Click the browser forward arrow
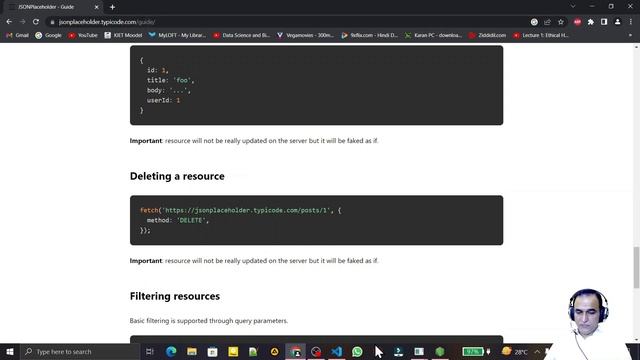The image size is (640, 360). click(22, 22)
